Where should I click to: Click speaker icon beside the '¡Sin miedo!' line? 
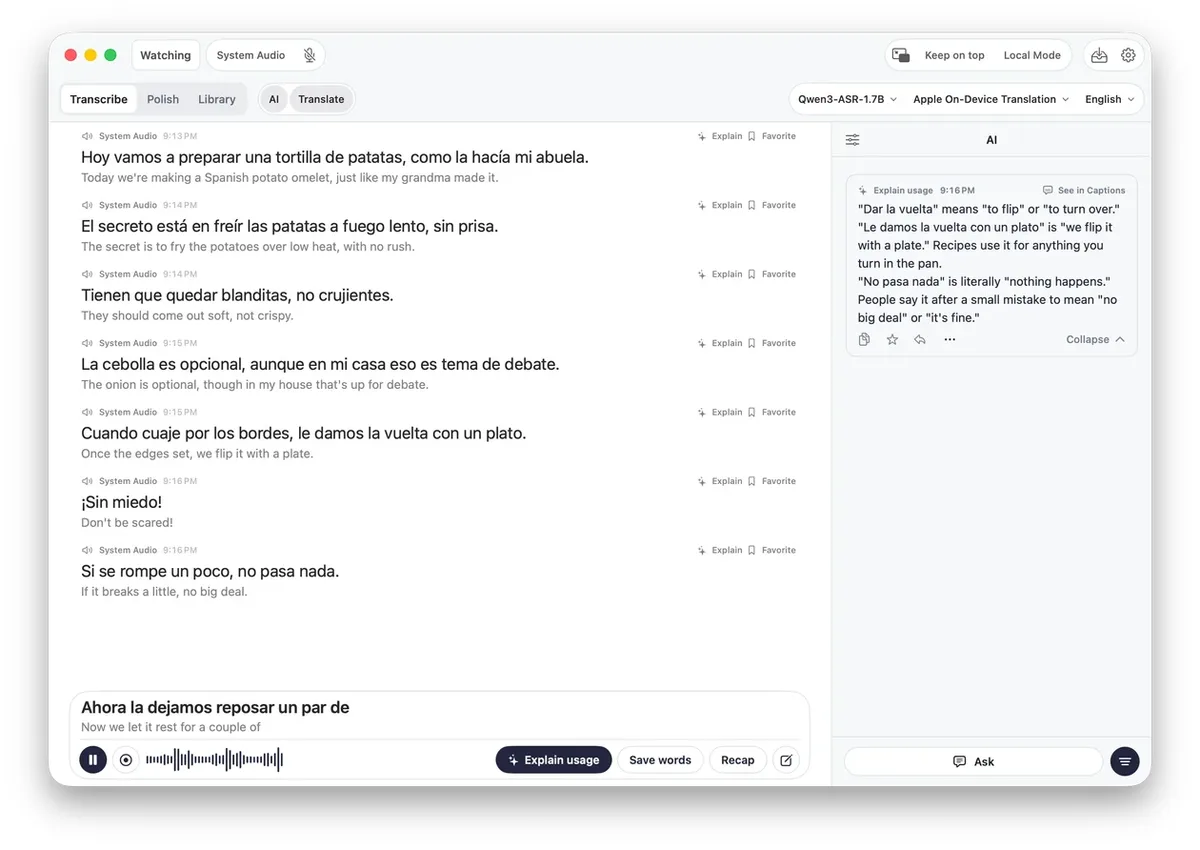(87, 481)
